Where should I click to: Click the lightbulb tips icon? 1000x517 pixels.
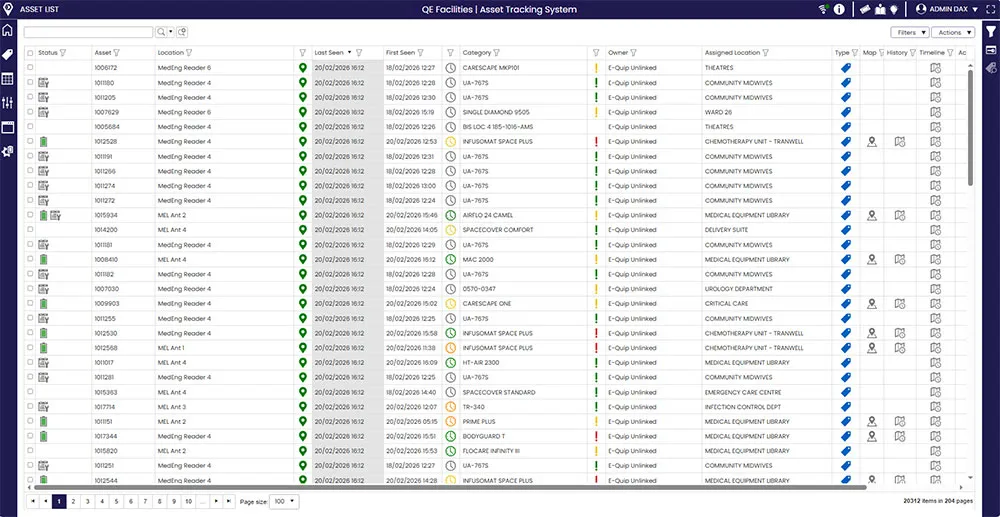(895, 9)
